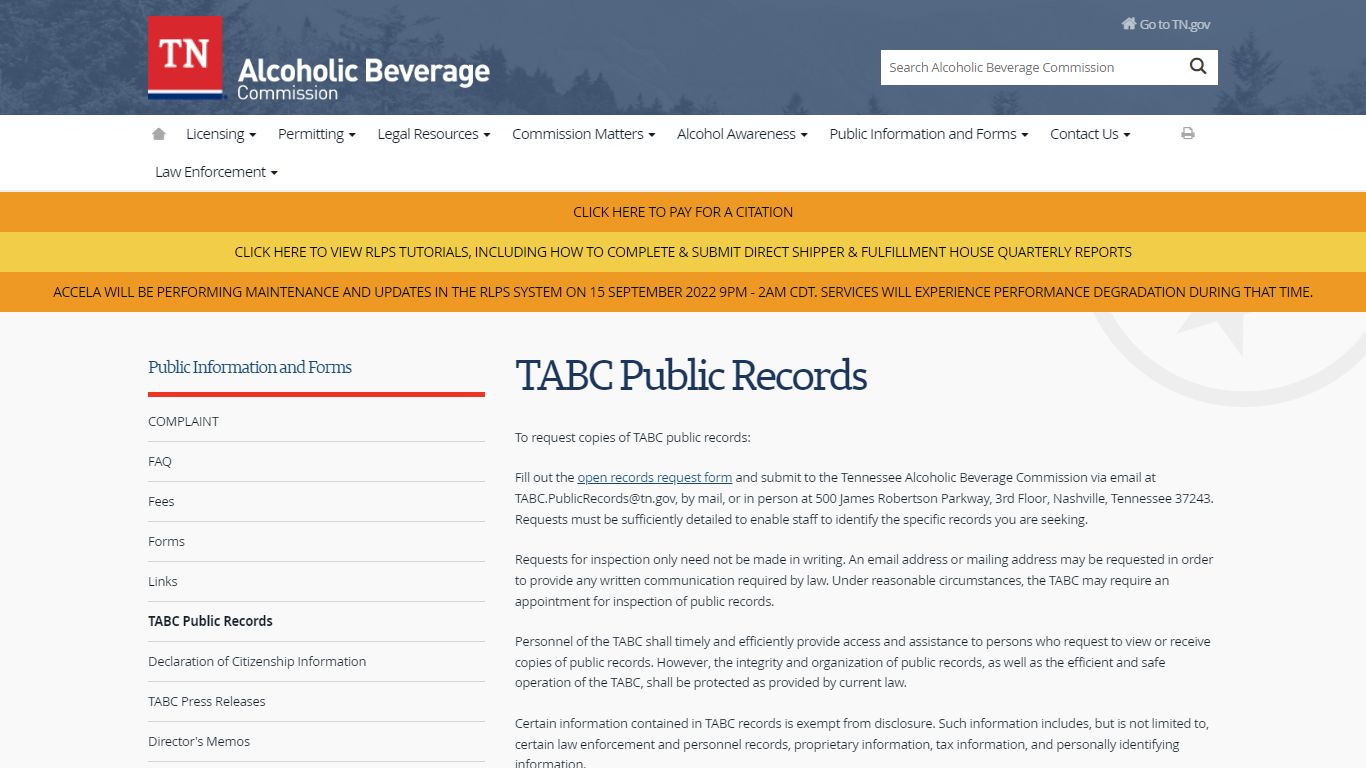Click the TN state logo

[185, 57]
